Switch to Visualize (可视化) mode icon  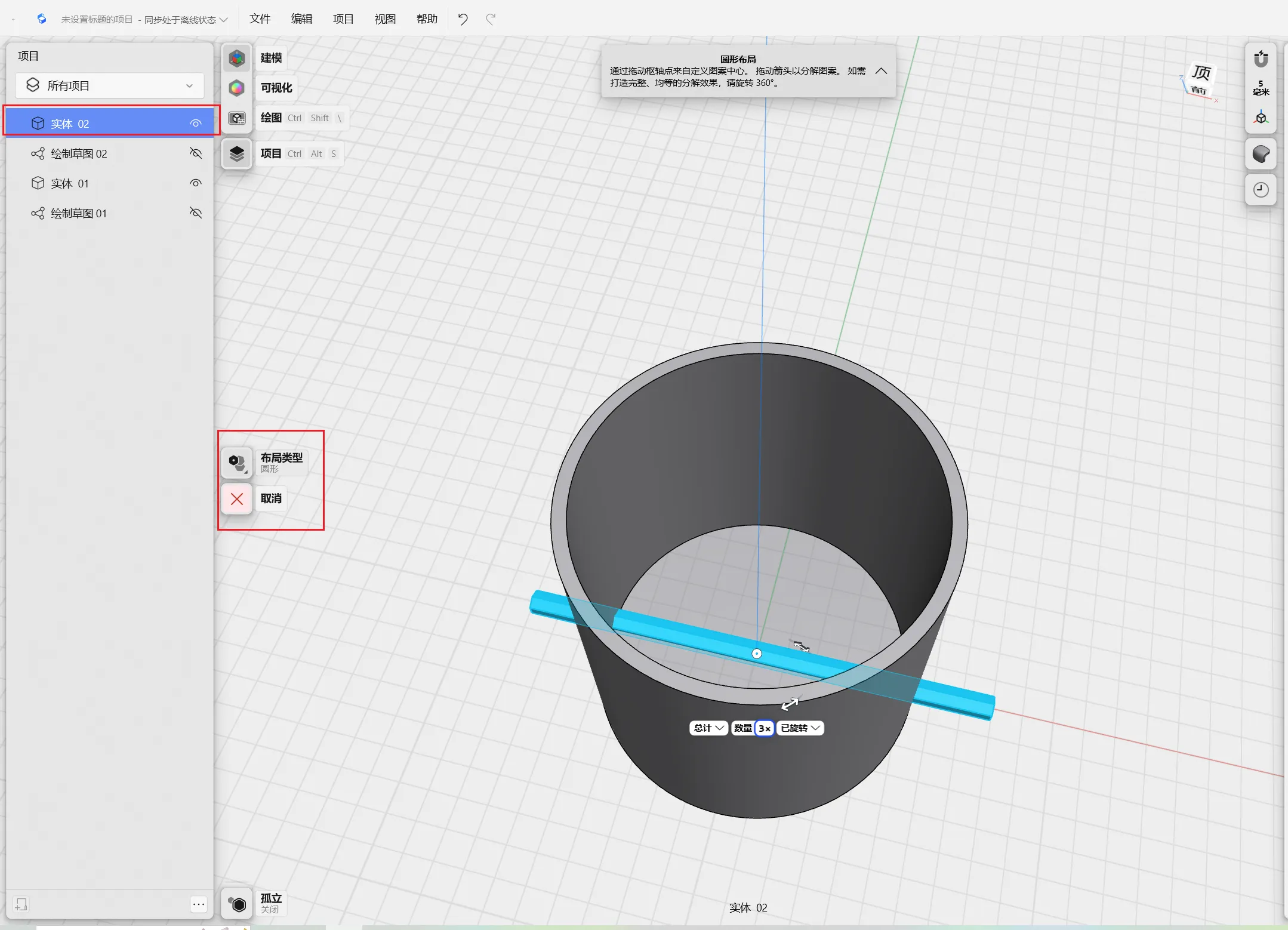(x=237, y=88)
